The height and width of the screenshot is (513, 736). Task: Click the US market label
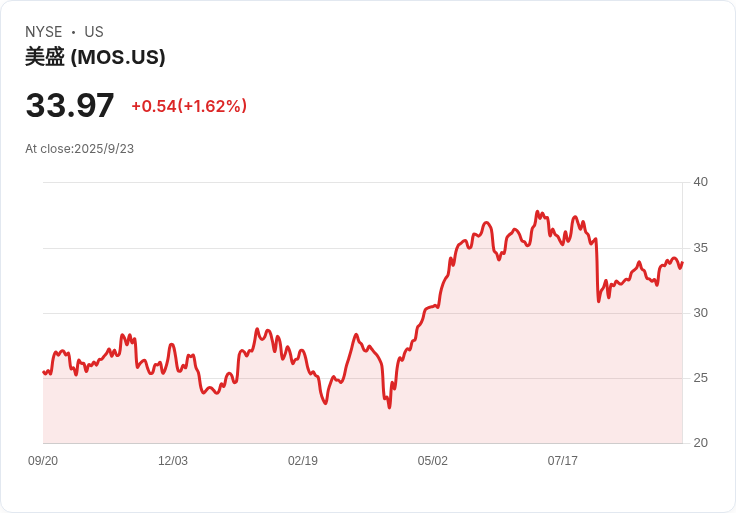[x=94, y=32]
